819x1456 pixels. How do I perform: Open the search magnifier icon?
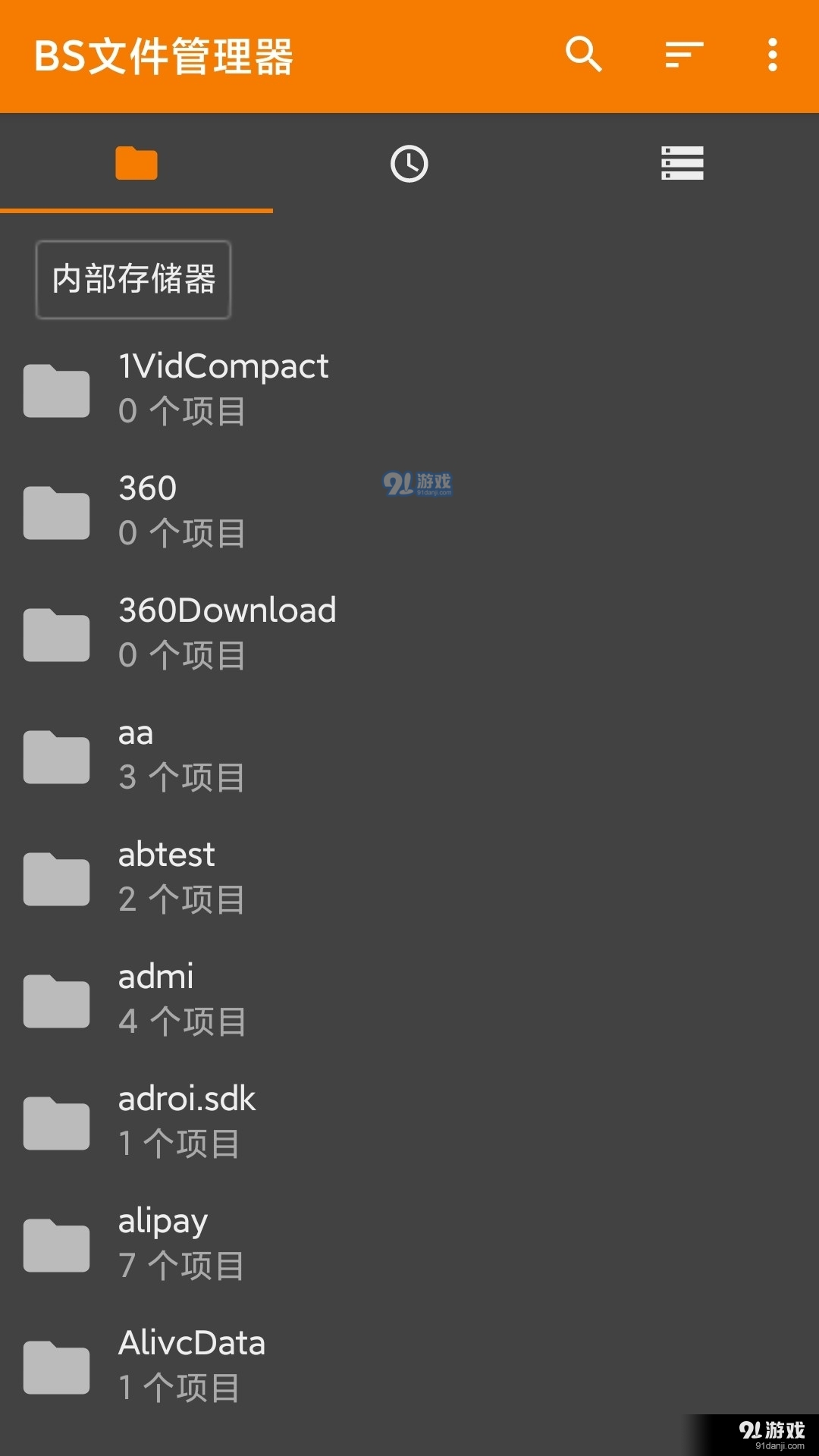tap(583, 55)
